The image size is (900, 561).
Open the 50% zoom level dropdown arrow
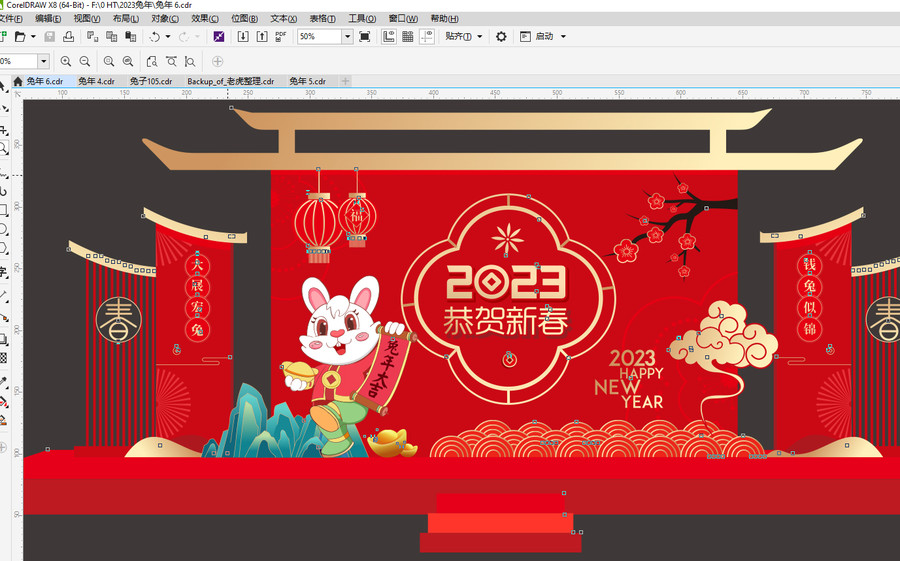click(347, 37)
